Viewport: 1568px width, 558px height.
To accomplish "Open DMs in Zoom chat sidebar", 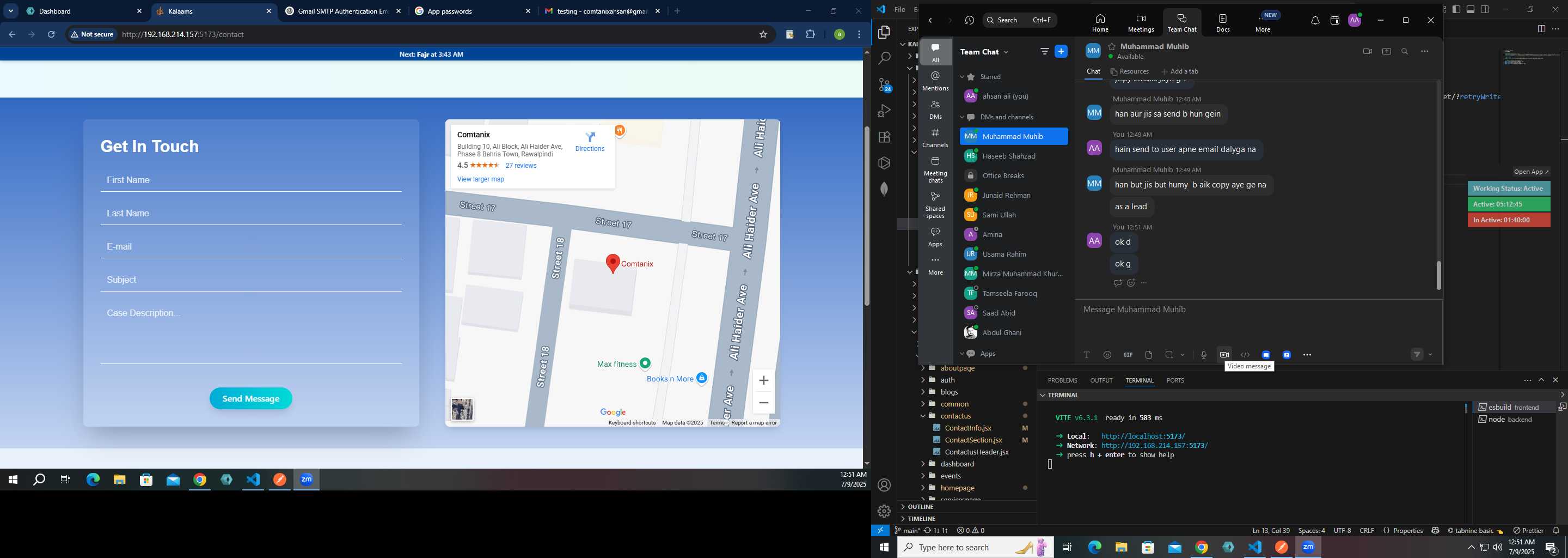I will point(935,110).
